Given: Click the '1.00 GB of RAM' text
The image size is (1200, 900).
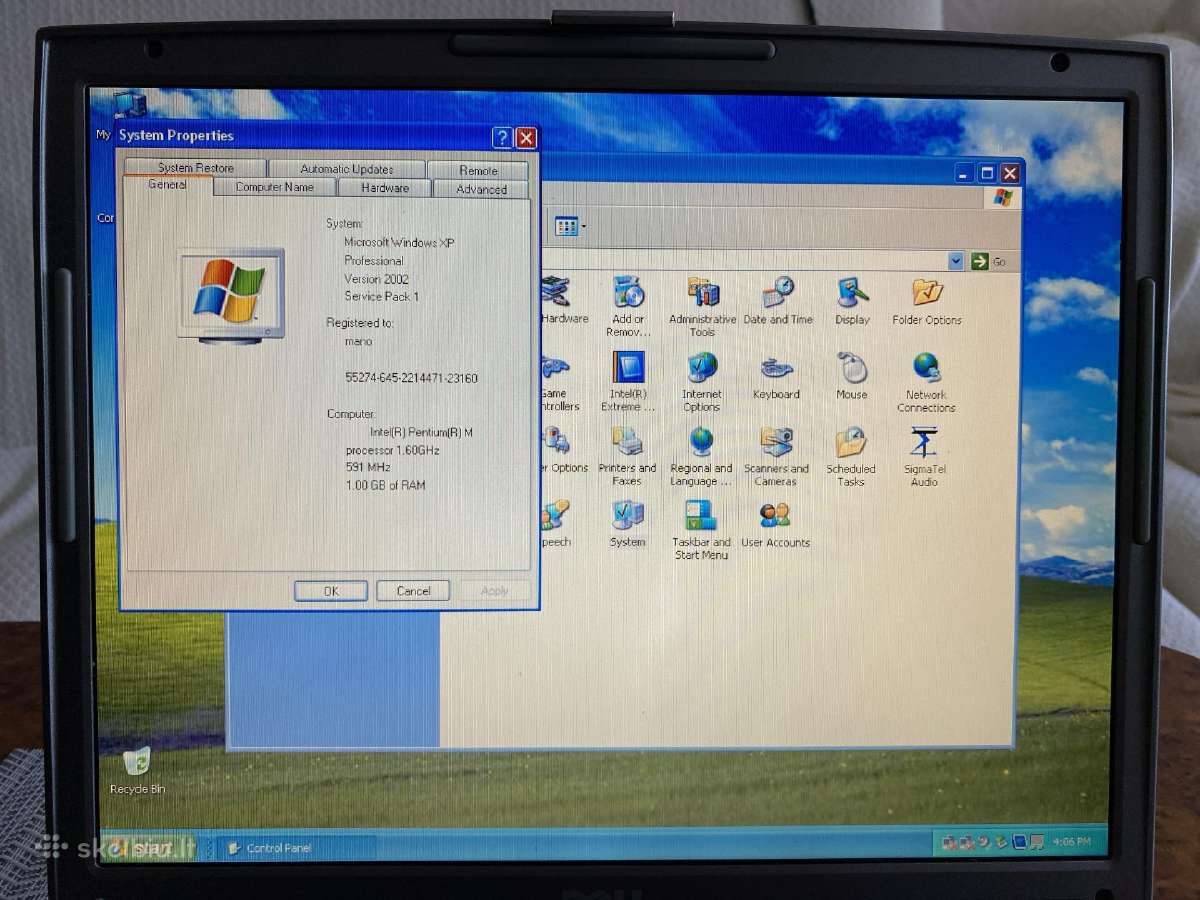Looking at the screenshot, I should click(385, 485).
